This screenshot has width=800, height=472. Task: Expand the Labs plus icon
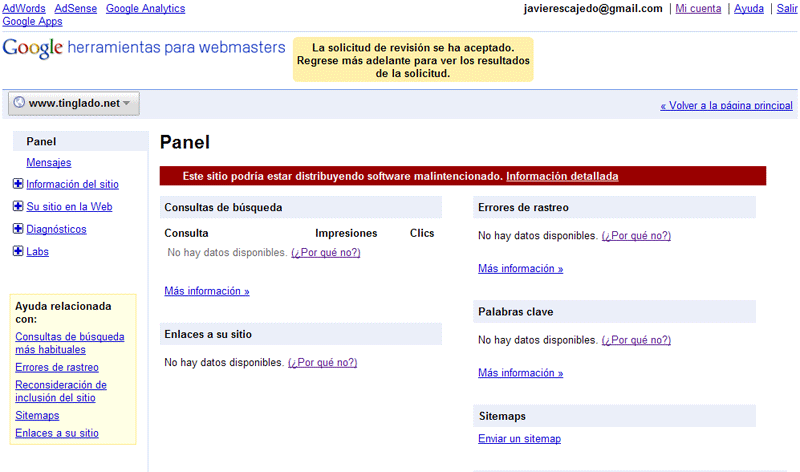coord(17,252)
